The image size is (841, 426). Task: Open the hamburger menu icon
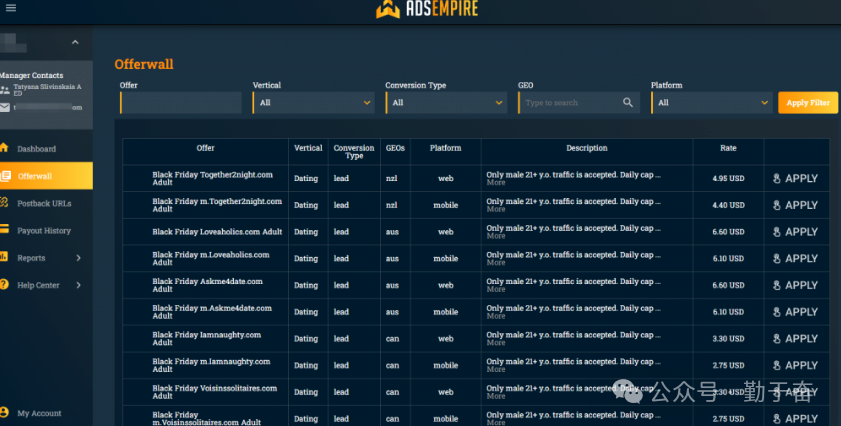point(11,8)
